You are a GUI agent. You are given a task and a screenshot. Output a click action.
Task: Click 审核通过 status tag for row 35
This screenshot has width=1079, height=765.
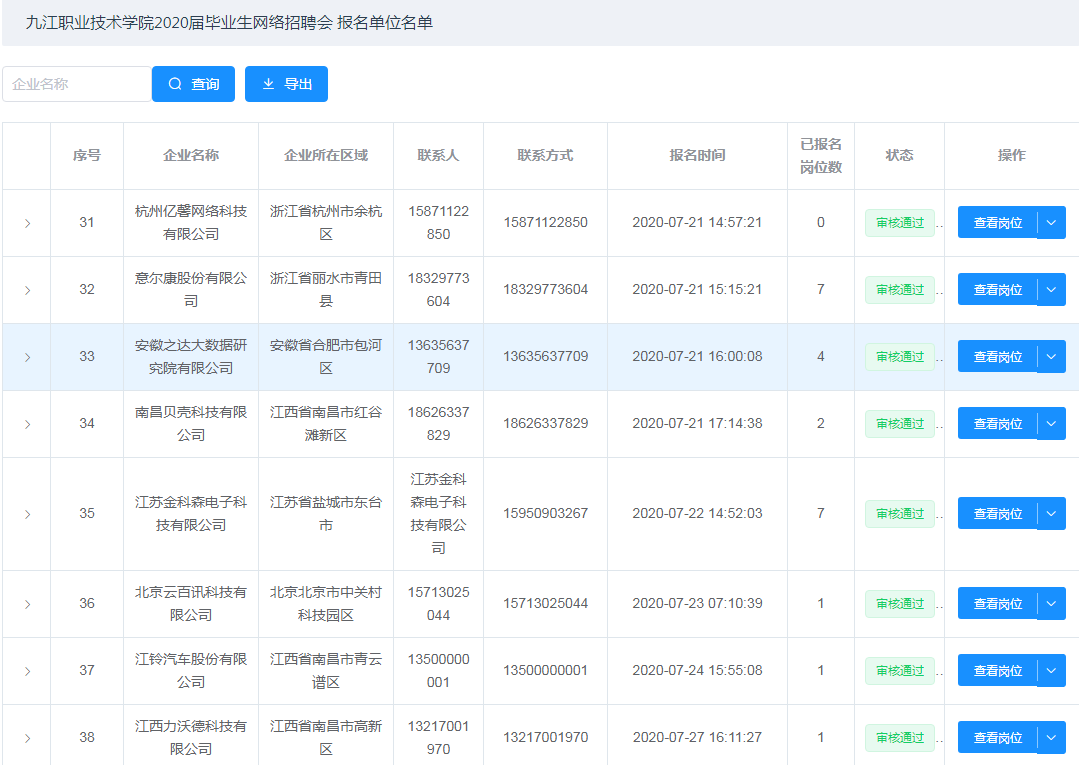899,513
